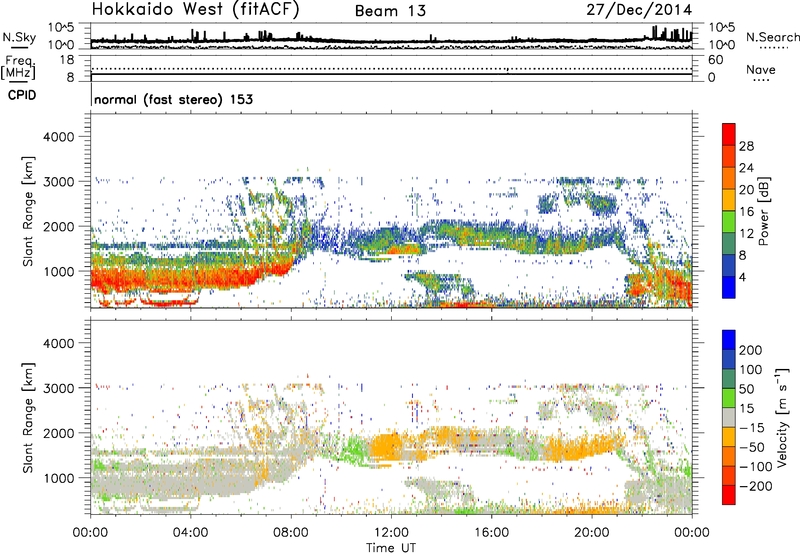
Task: Click the solid frequency line in Freq panel
Action: click(x=391, y=74)
